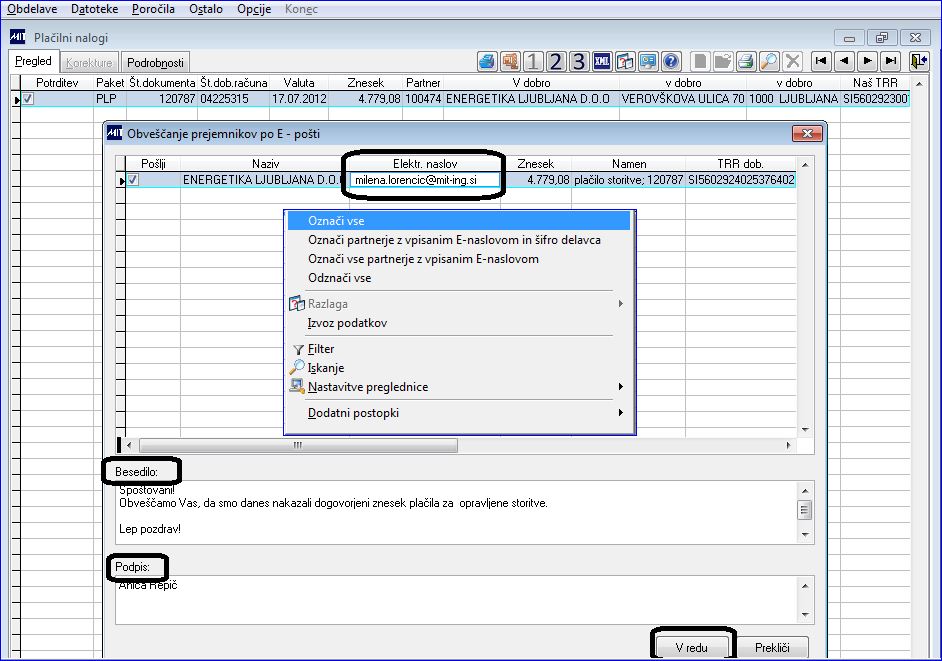This screenshot has height=661, width=942.
Task: Open help via the blue question mark icon
Action: coord(670,61)
